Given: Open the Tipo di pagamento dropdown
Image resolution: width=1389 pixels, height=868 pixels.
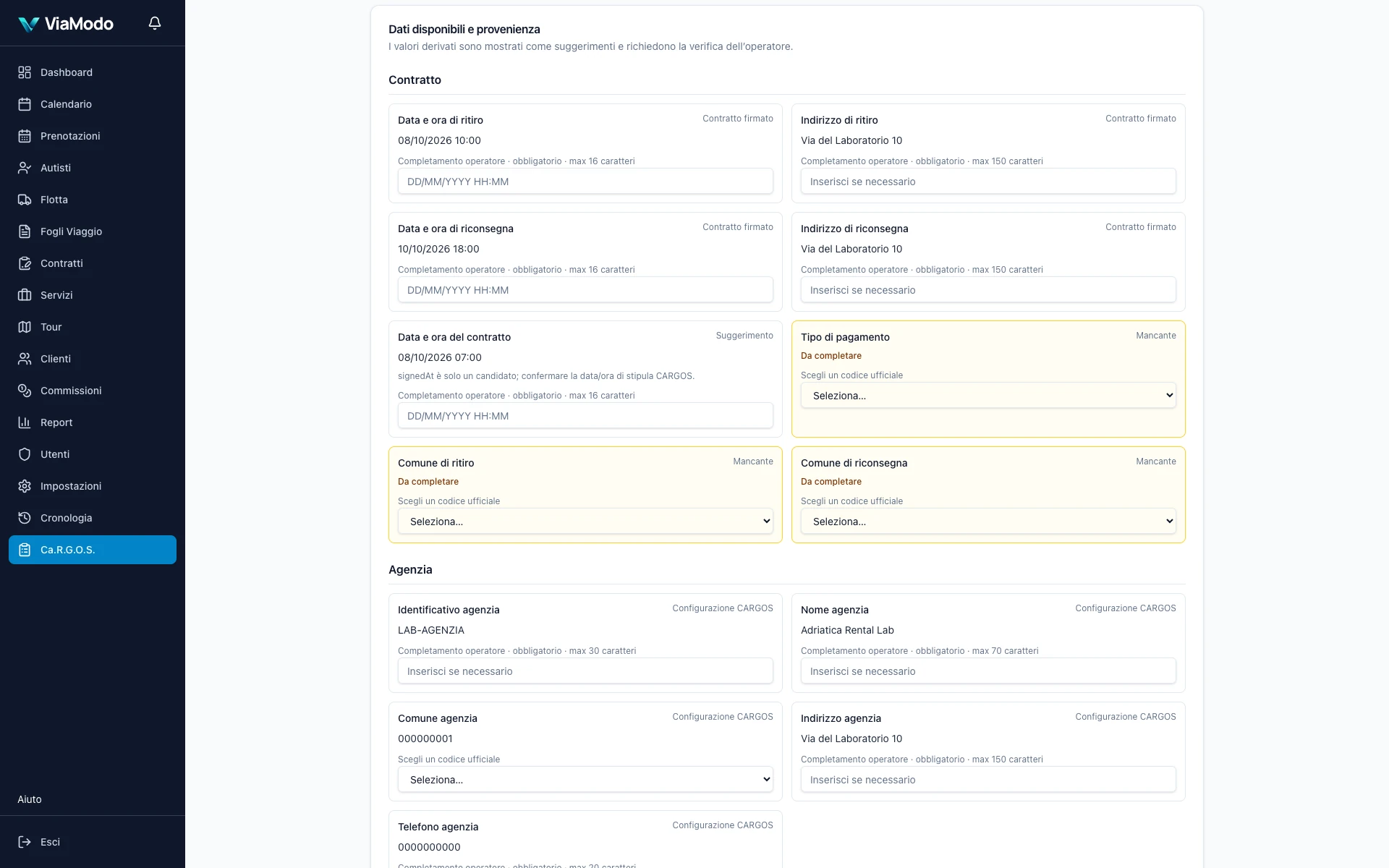Looking at the screenshot, I should coord(988,396).
